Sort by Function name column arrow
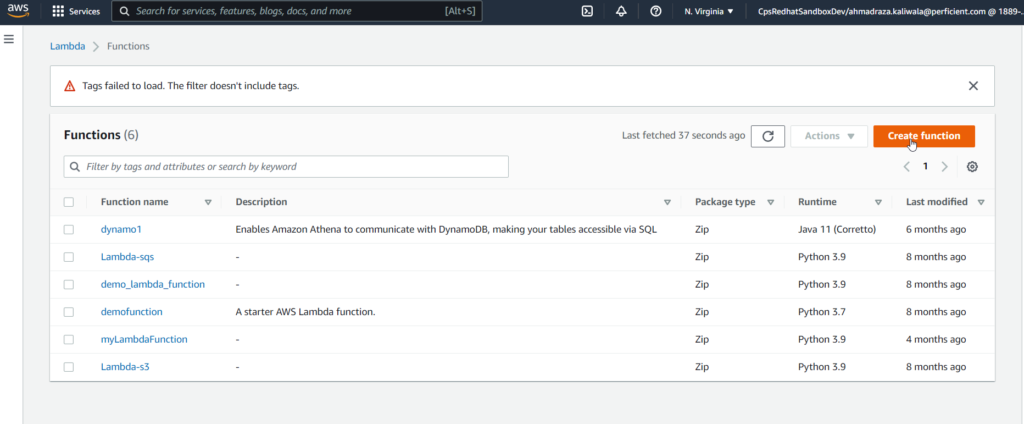The width and height of the screenshot is (1024, 424). pyautogui.click(x=208, y=203)
